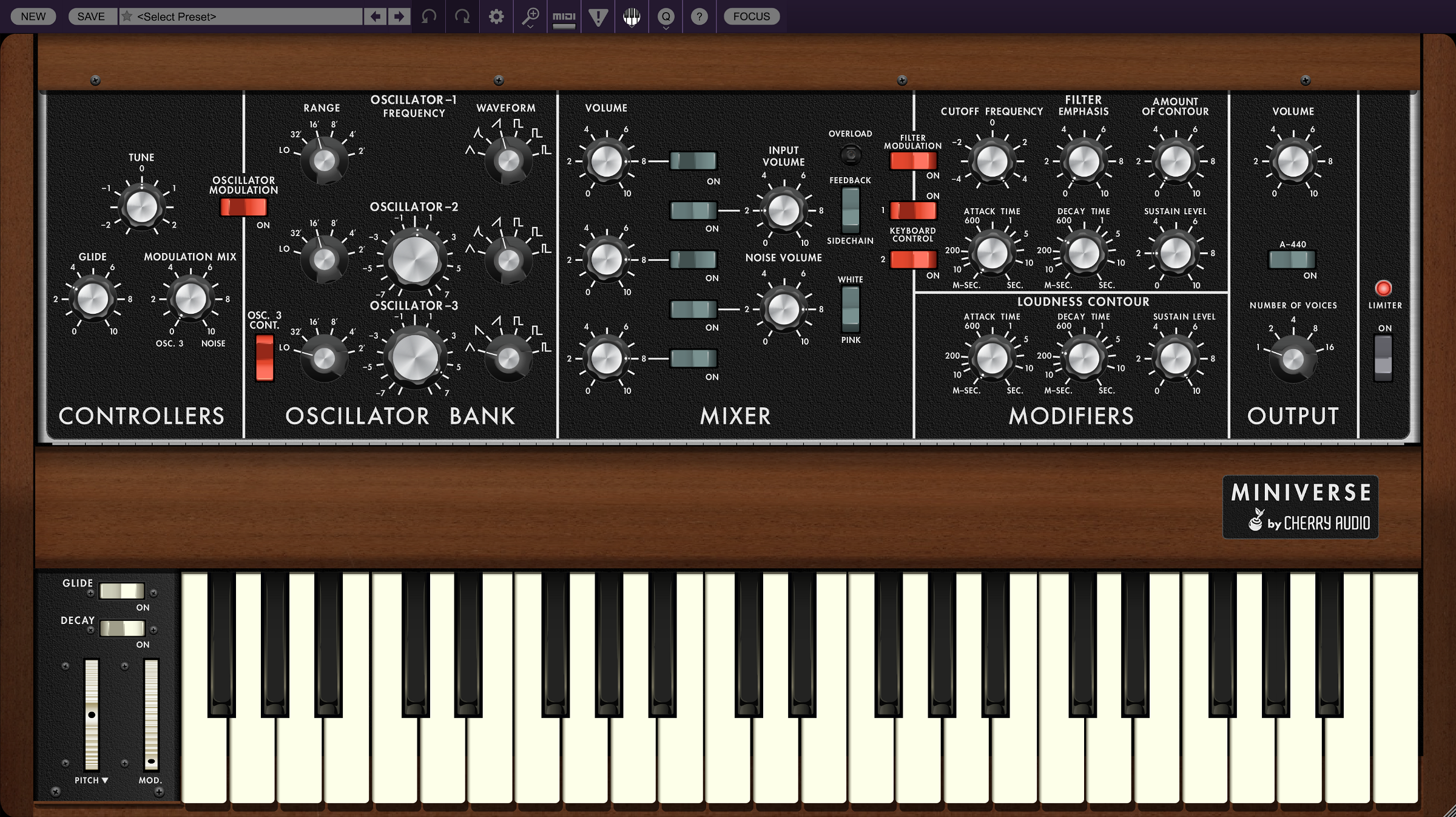Click the panic exclamation triangle icon
This screenshot has height=817, width=1456.
tap(598, 16)
